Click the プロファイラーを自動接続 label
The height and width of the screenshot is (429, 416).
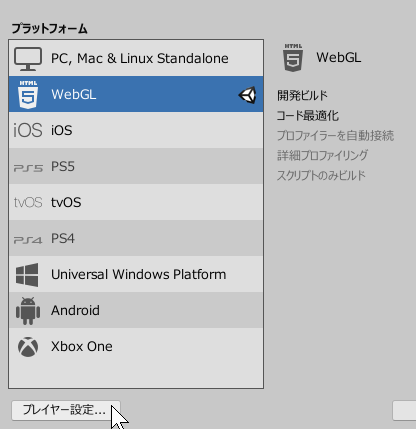[335, 136]
